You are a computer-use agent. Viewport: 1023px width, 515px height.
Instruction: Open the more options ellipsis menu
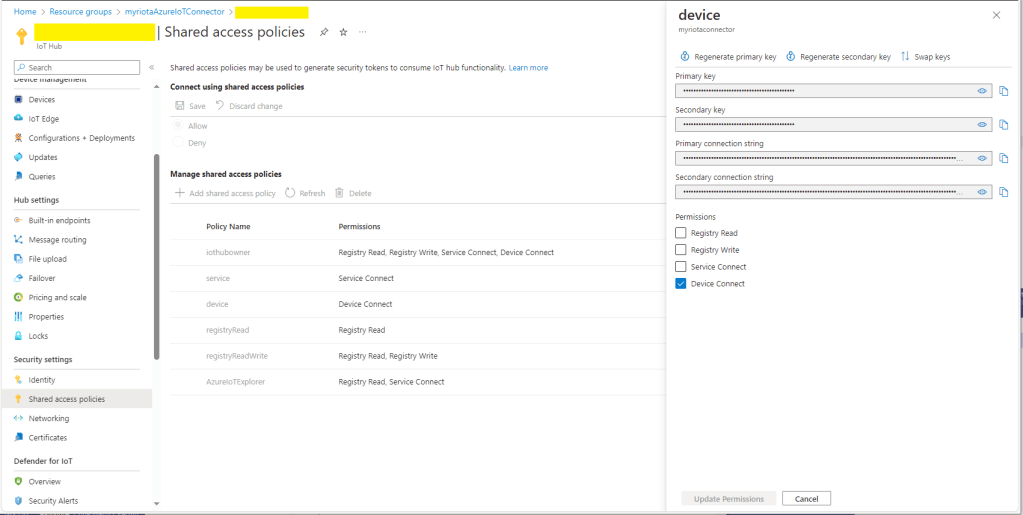pyautogui.click(x=362, y=32)
